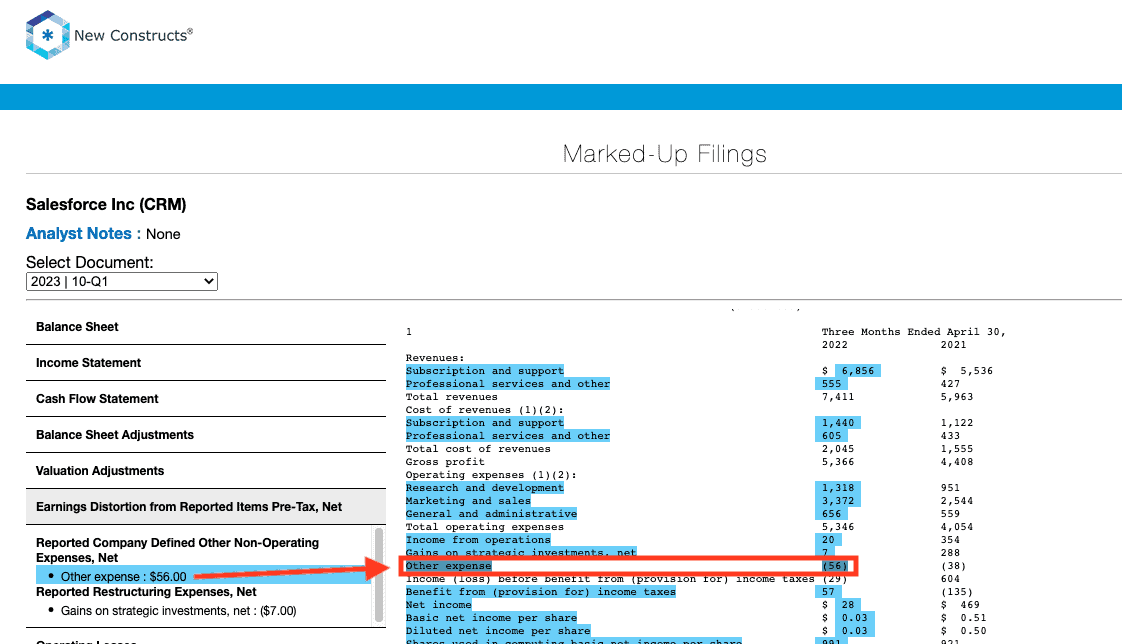Screen dimensions: 1122x644
Task: Expand the Valuation Adjustments section
Action: coord(206,470)
